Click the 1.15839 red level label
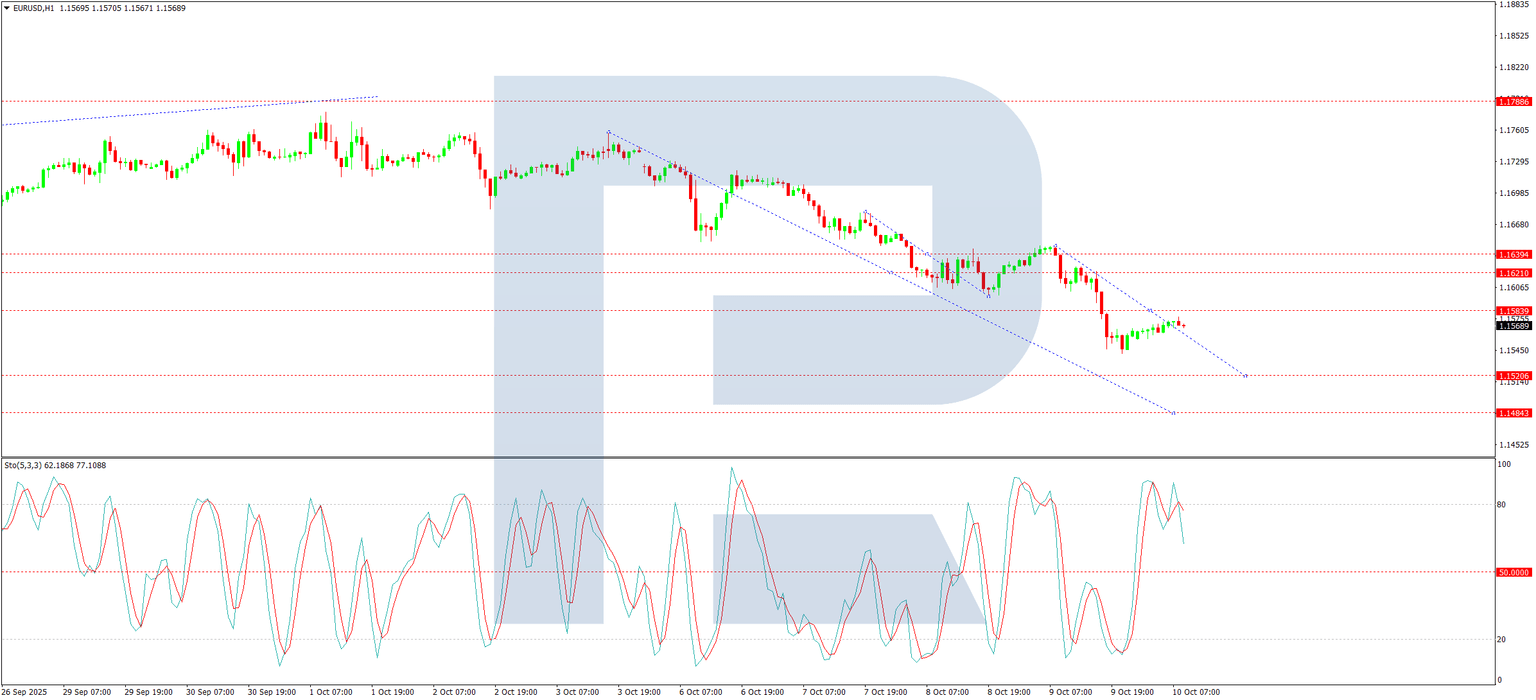1536x700 pixels. [x=1514, y=311]
